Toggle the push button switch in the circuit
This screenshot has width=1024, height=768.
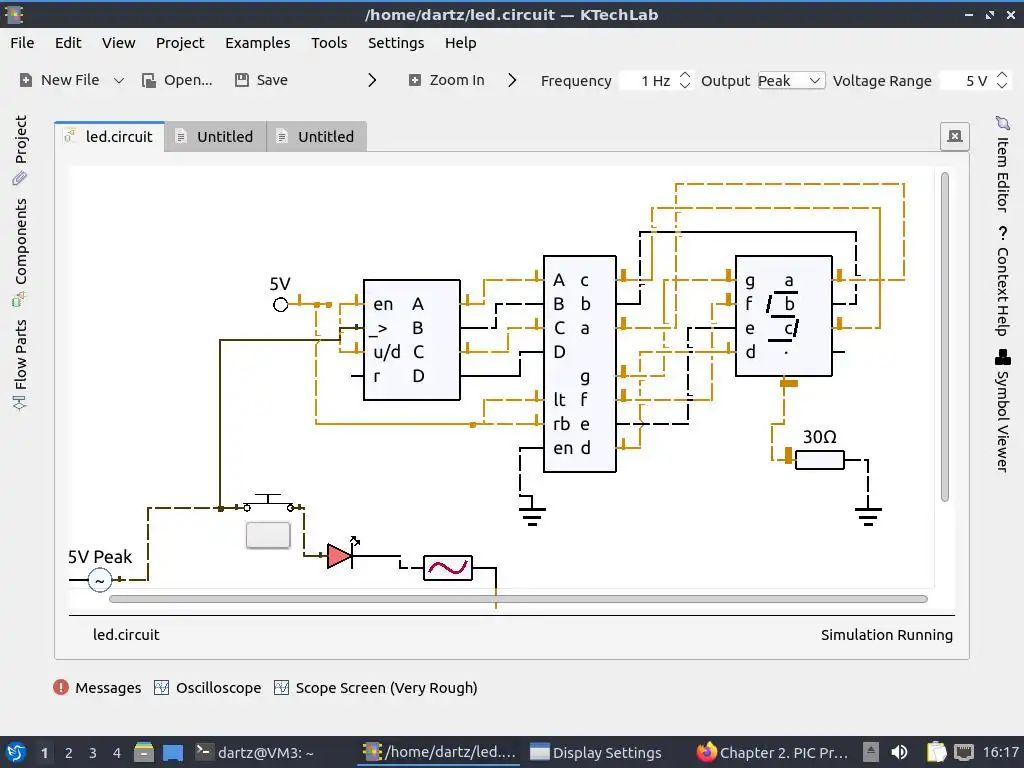268,536
